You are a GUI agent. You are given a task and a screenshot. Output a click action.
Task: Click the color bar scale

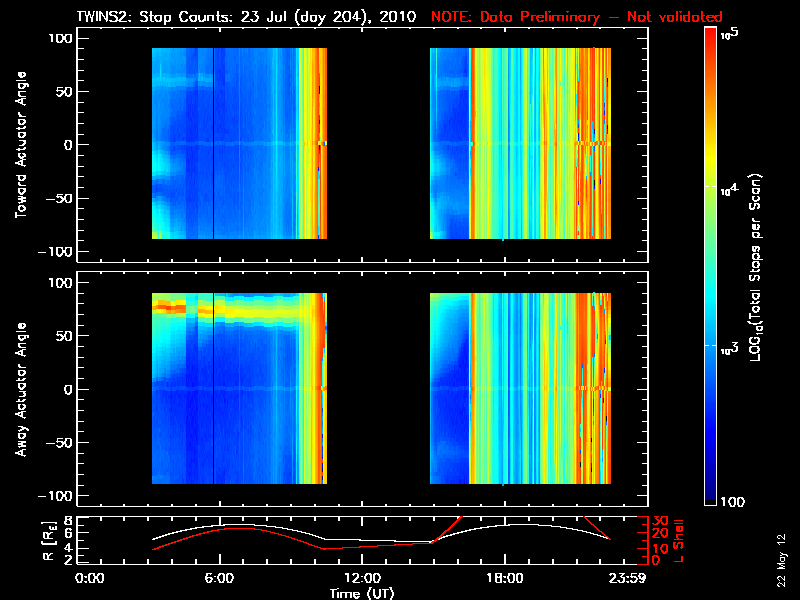711,266
